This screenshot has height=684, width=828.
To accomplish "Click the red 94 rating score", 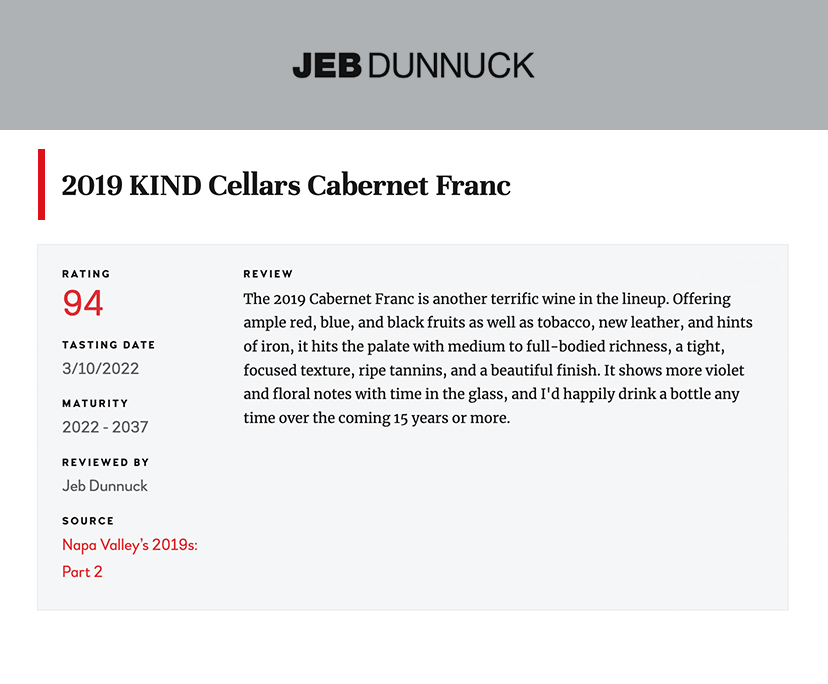I will click(83, 303).
